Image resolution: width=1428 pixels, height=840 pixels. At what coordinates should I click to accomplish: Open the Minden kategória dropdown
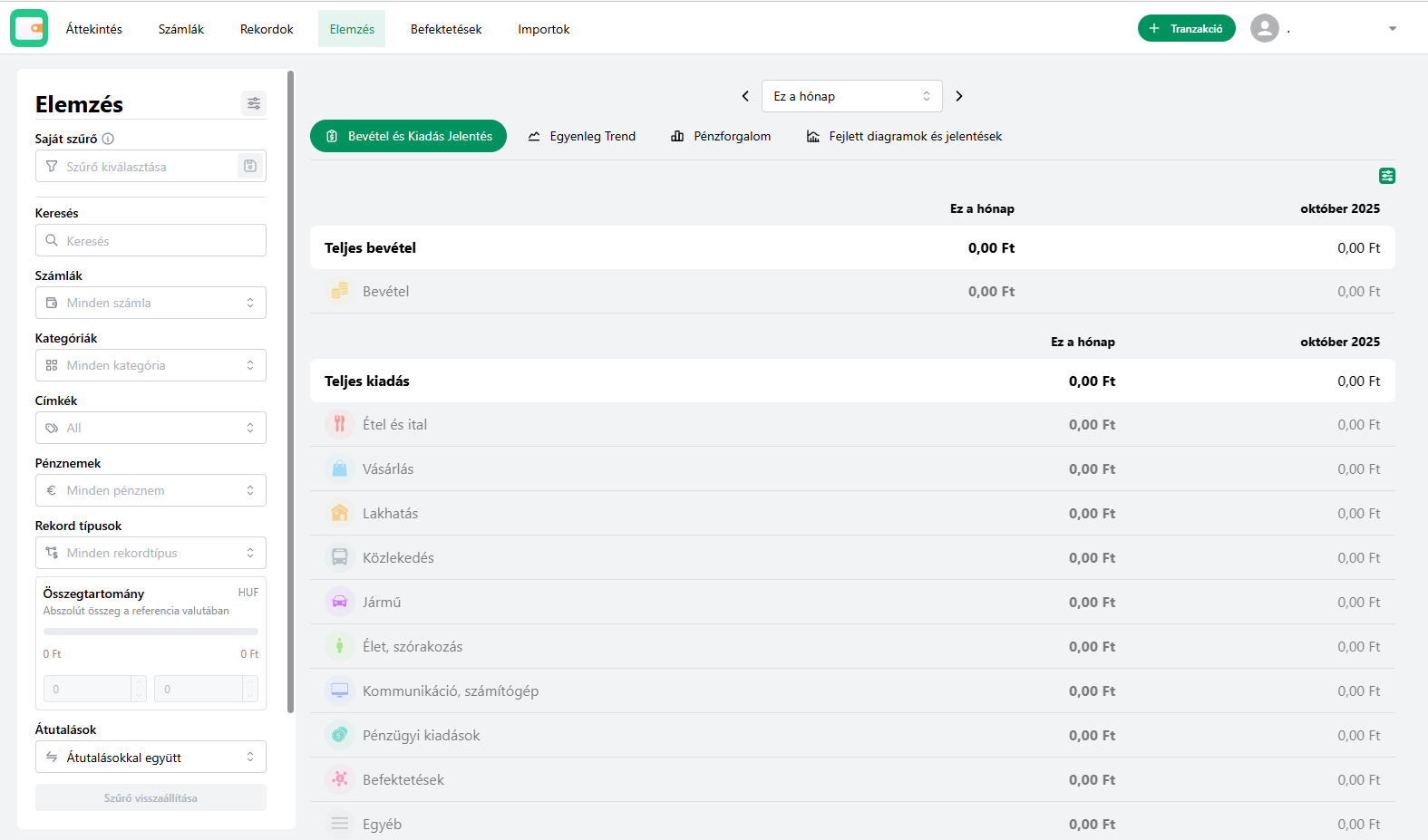151,365
